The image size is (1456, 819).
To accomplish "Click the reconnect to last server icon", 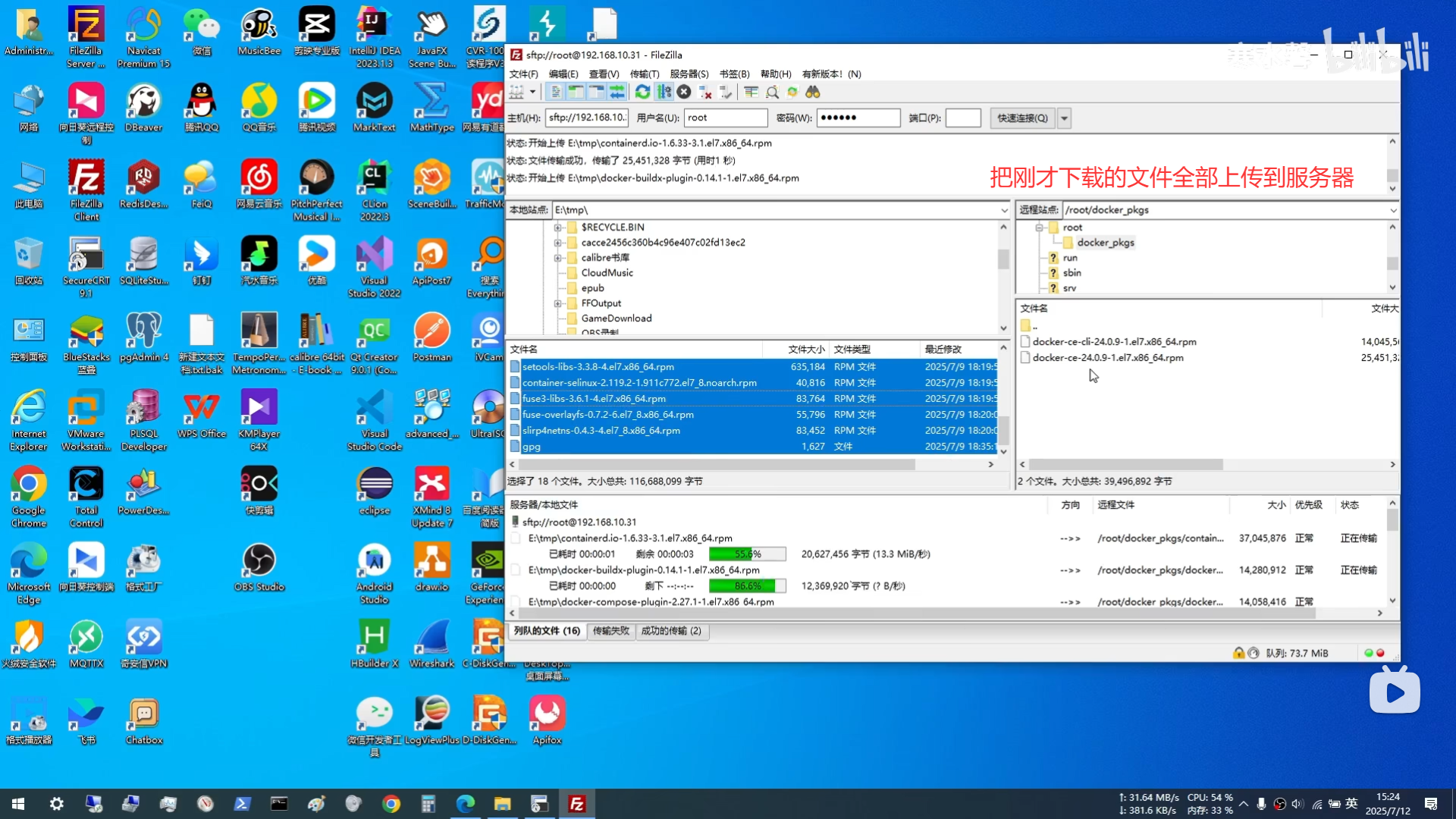I will pyautogui.click(x=726, y=92).
